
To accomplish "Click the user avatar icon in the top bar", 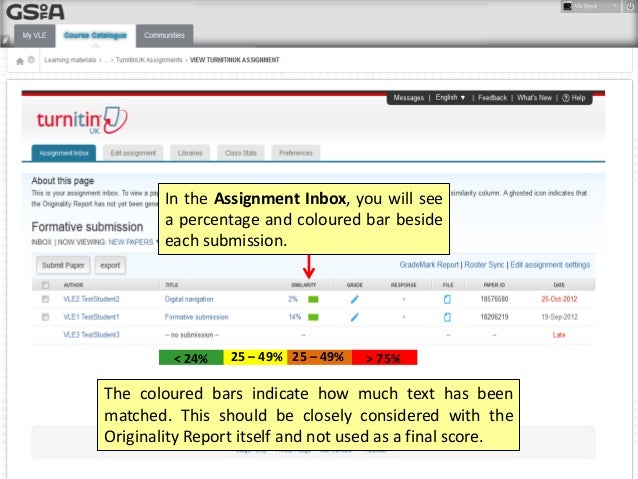I will (x=567, y=6).
